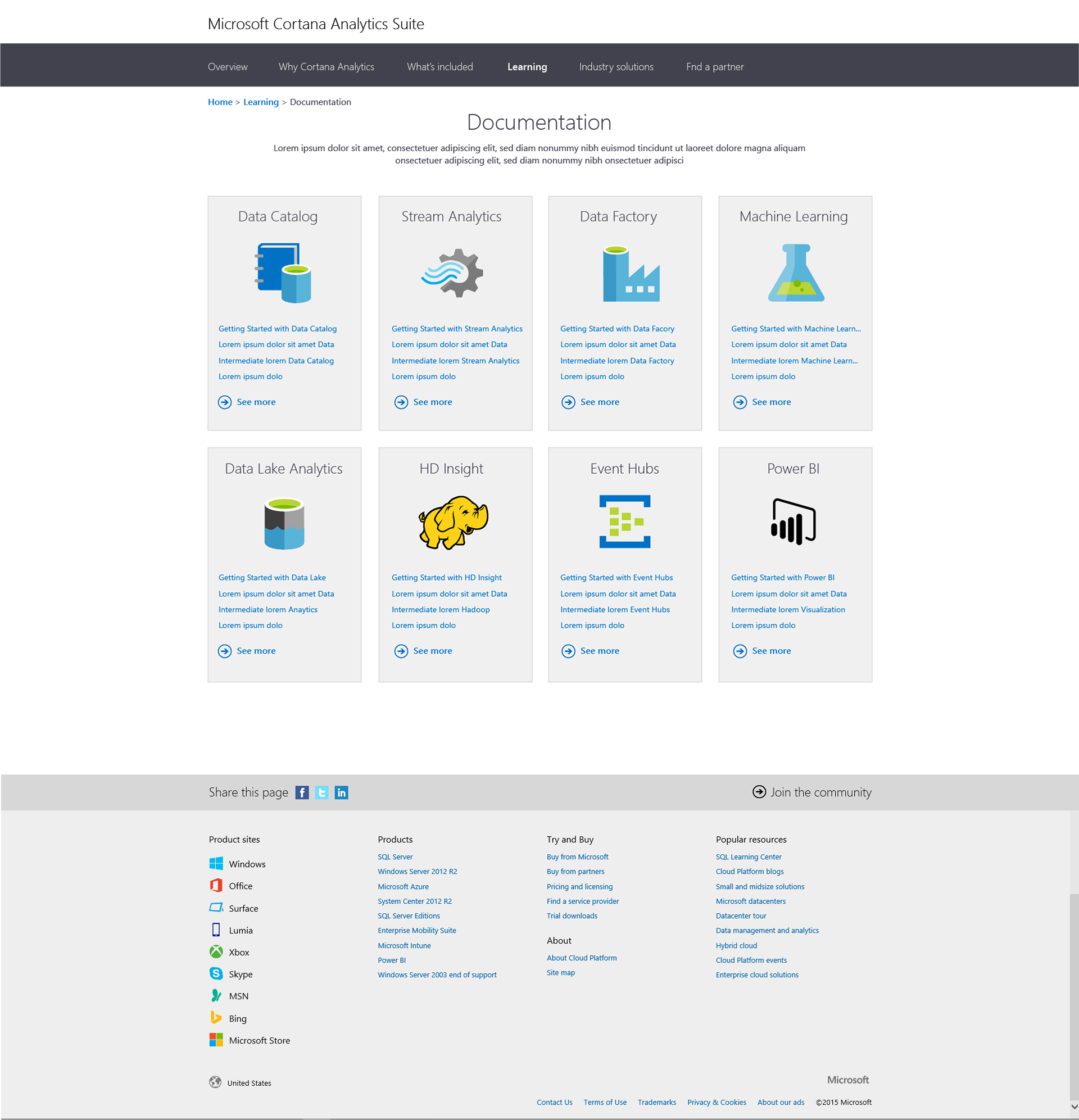
Task: Share this page on LinkedIn
Action: point(341,792)
